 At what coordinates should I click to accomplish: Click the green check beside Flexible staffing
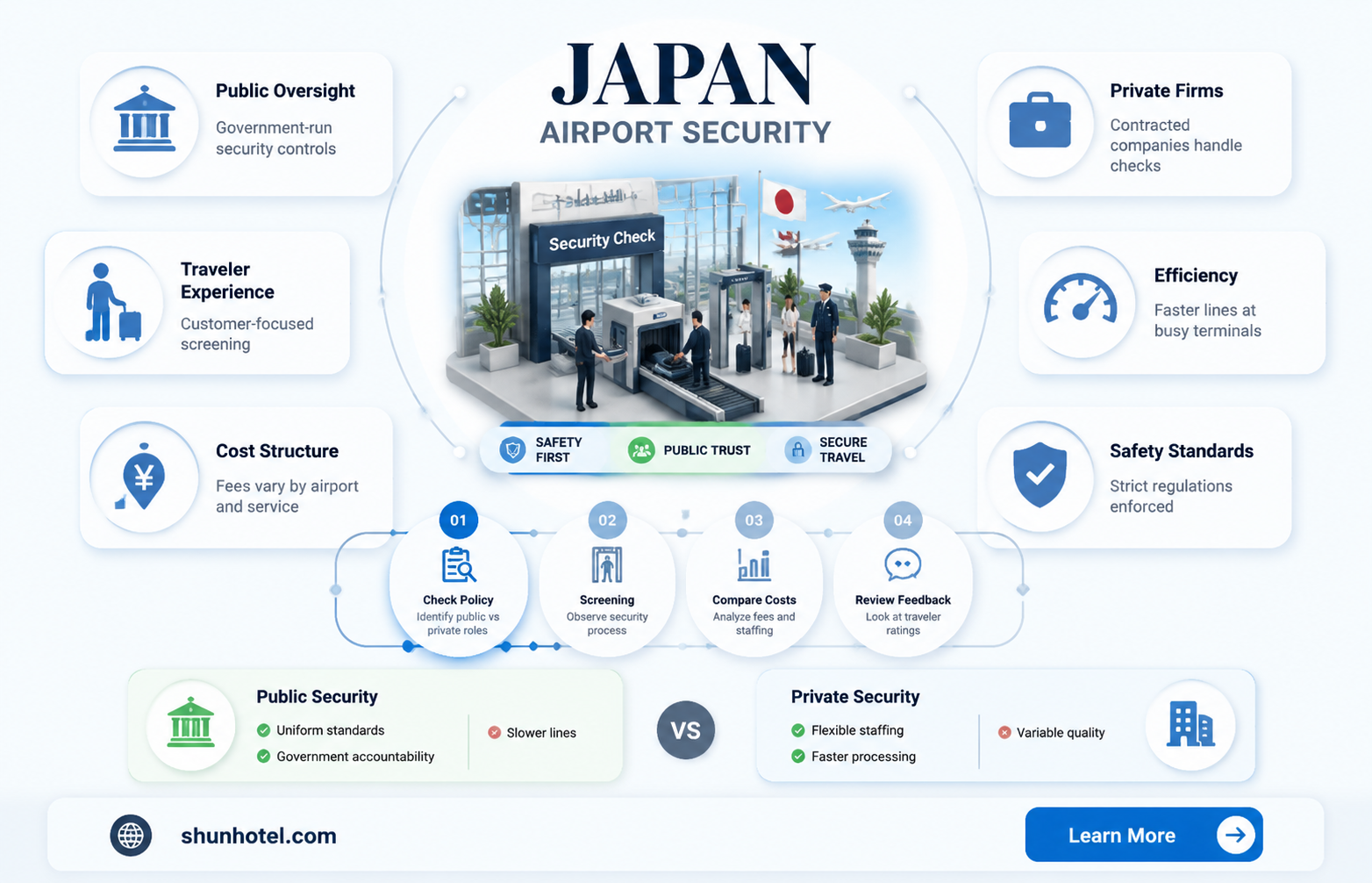797,730
